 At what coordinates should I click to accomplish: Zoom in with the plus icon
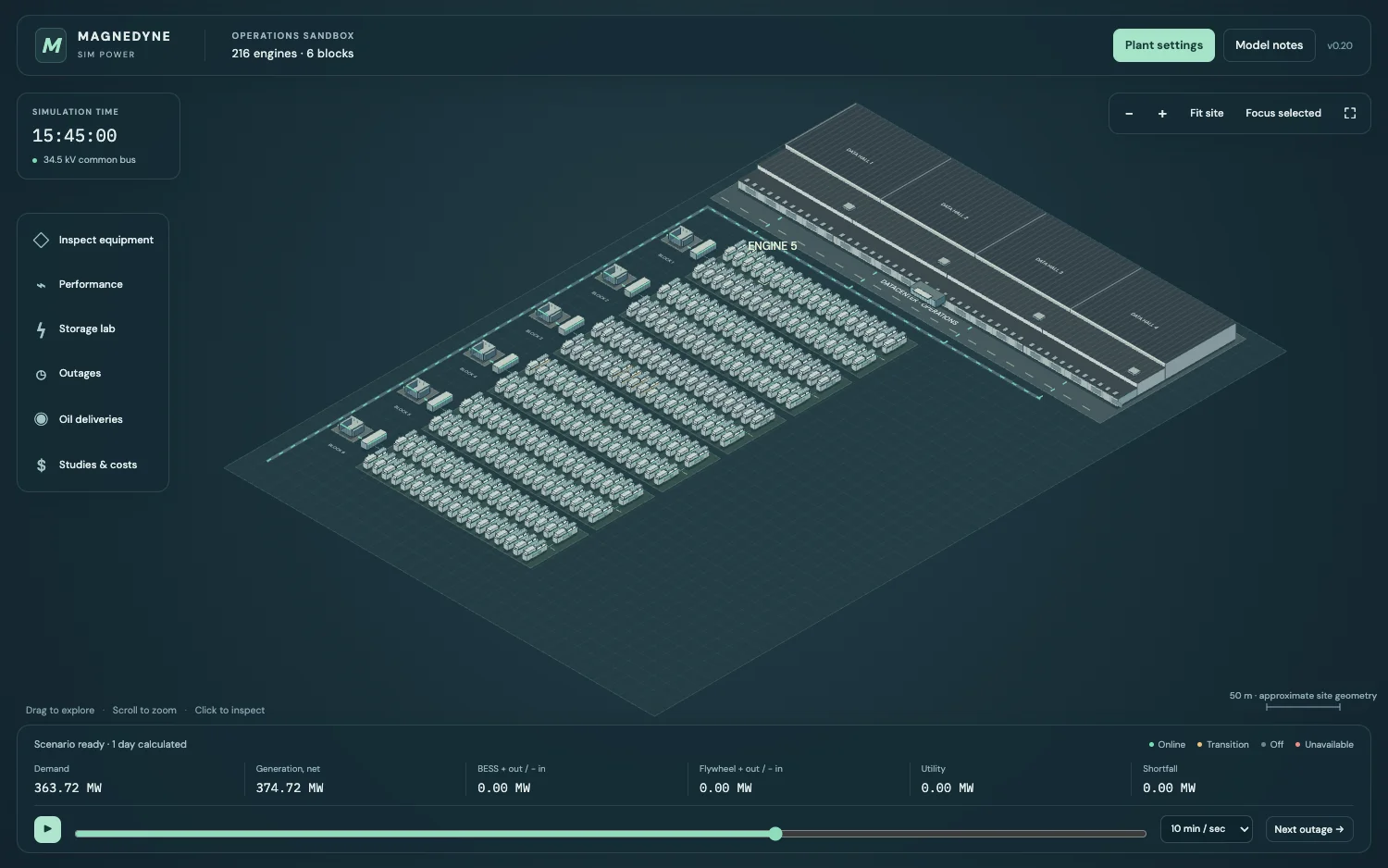pos(1162,114)
